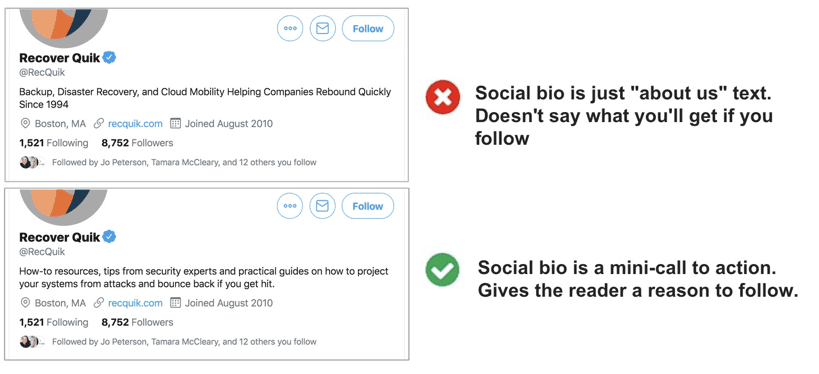Click verified badge beside bottom Recover Quik name
Viewport: 819px width, 374px height.
pyautogui.click(x=109, y=237)
